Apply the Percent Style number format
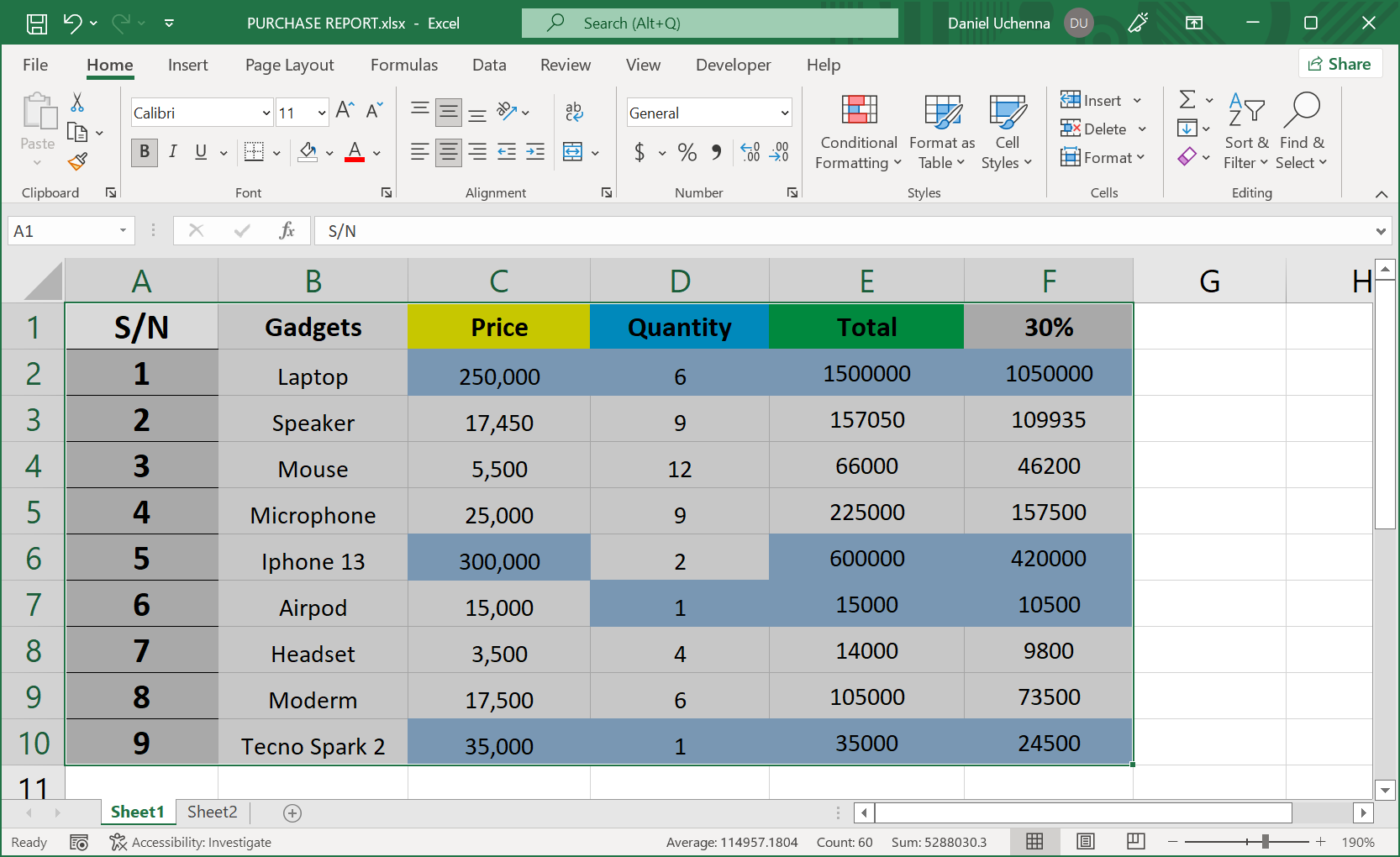 click(x=687, y=152)
